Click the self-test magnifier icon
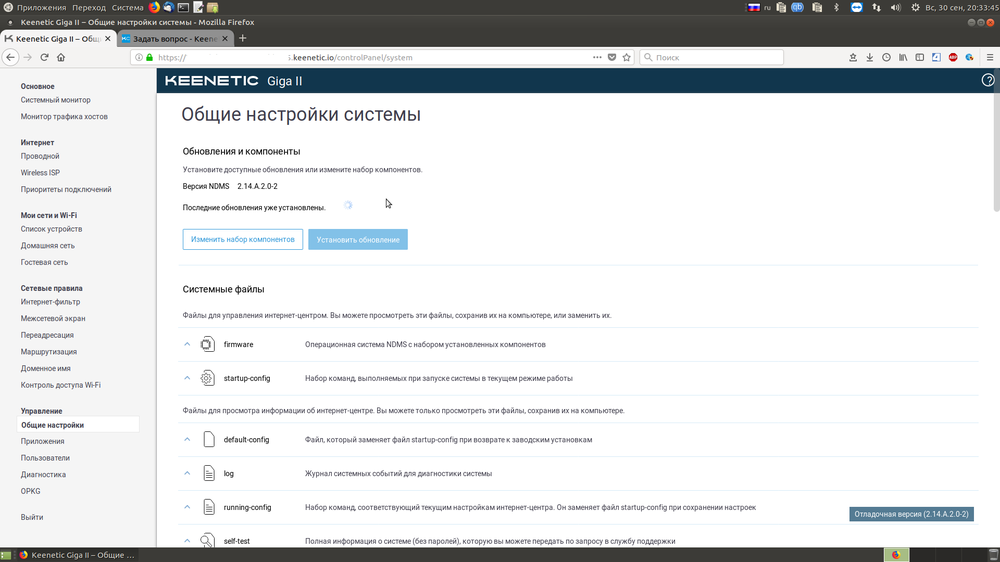The image size is (1000, 562). [x=207, y=540]
